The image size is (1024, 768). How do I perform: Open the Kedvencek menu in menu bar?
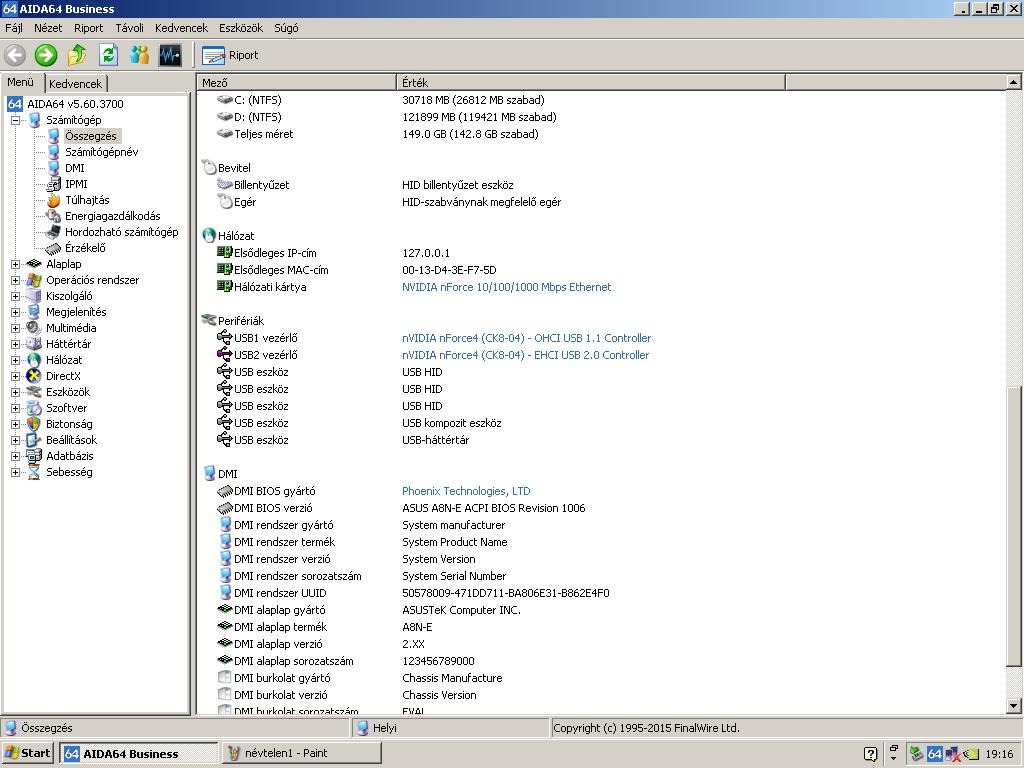tap(181, 28)
